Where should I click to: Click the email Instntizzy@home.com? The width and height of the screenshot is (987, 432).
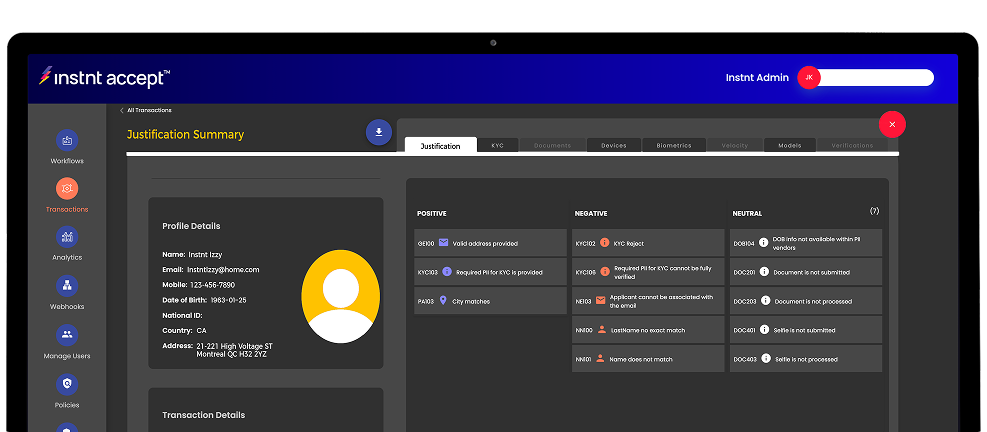pos(223,270)
